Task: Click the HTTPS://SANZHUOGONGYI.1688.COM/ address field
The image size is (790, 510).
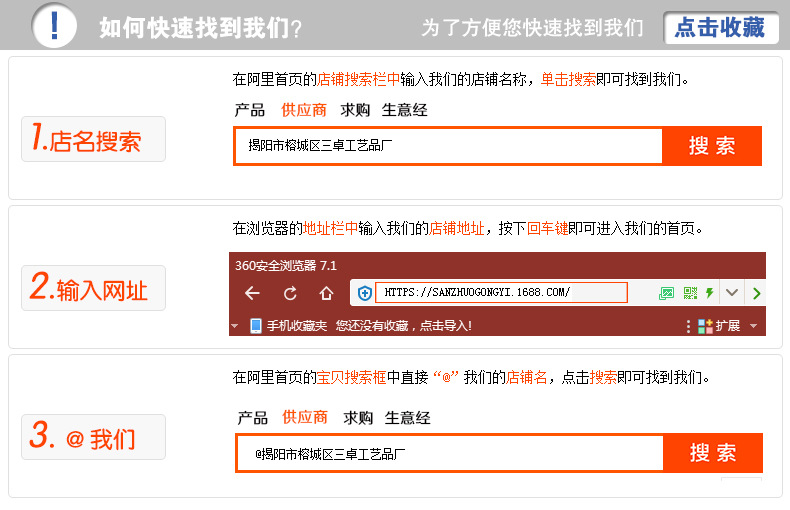Action: coord(501,292)
